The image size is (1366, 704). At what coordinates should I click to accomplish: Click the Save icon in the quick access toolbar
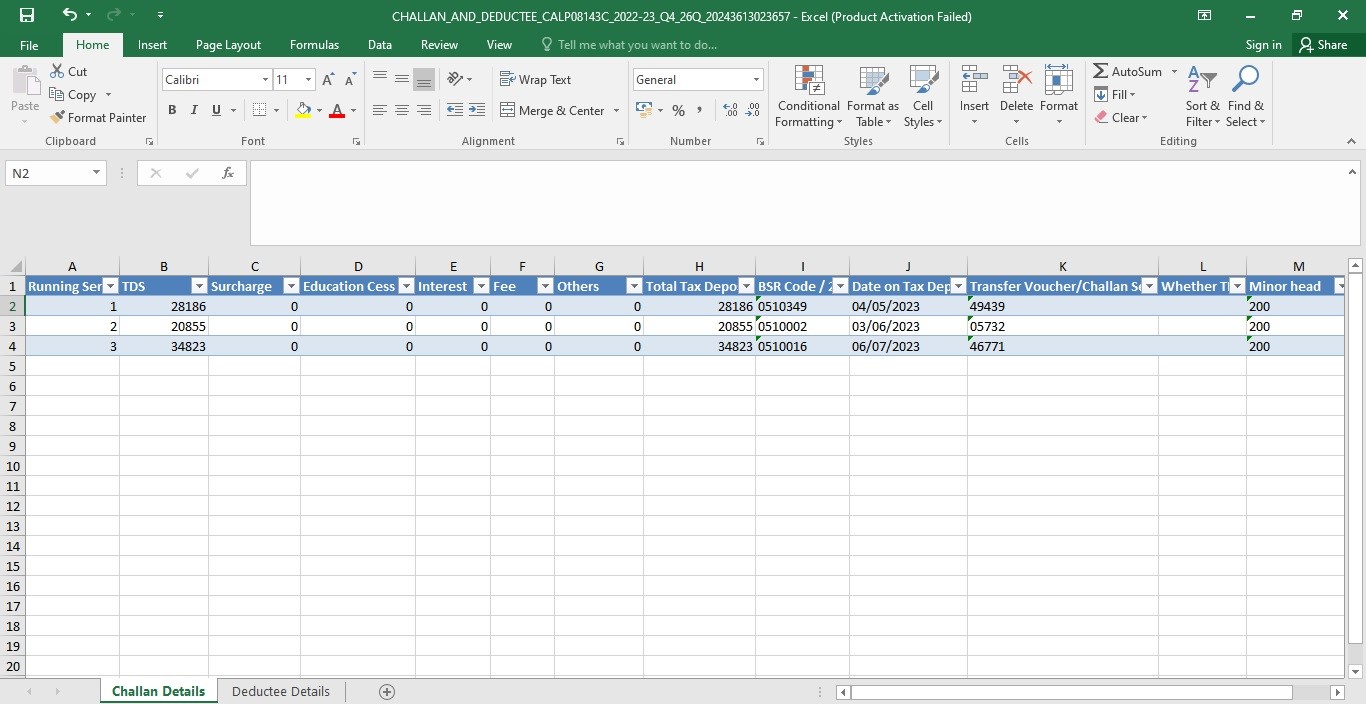(27, 15)
